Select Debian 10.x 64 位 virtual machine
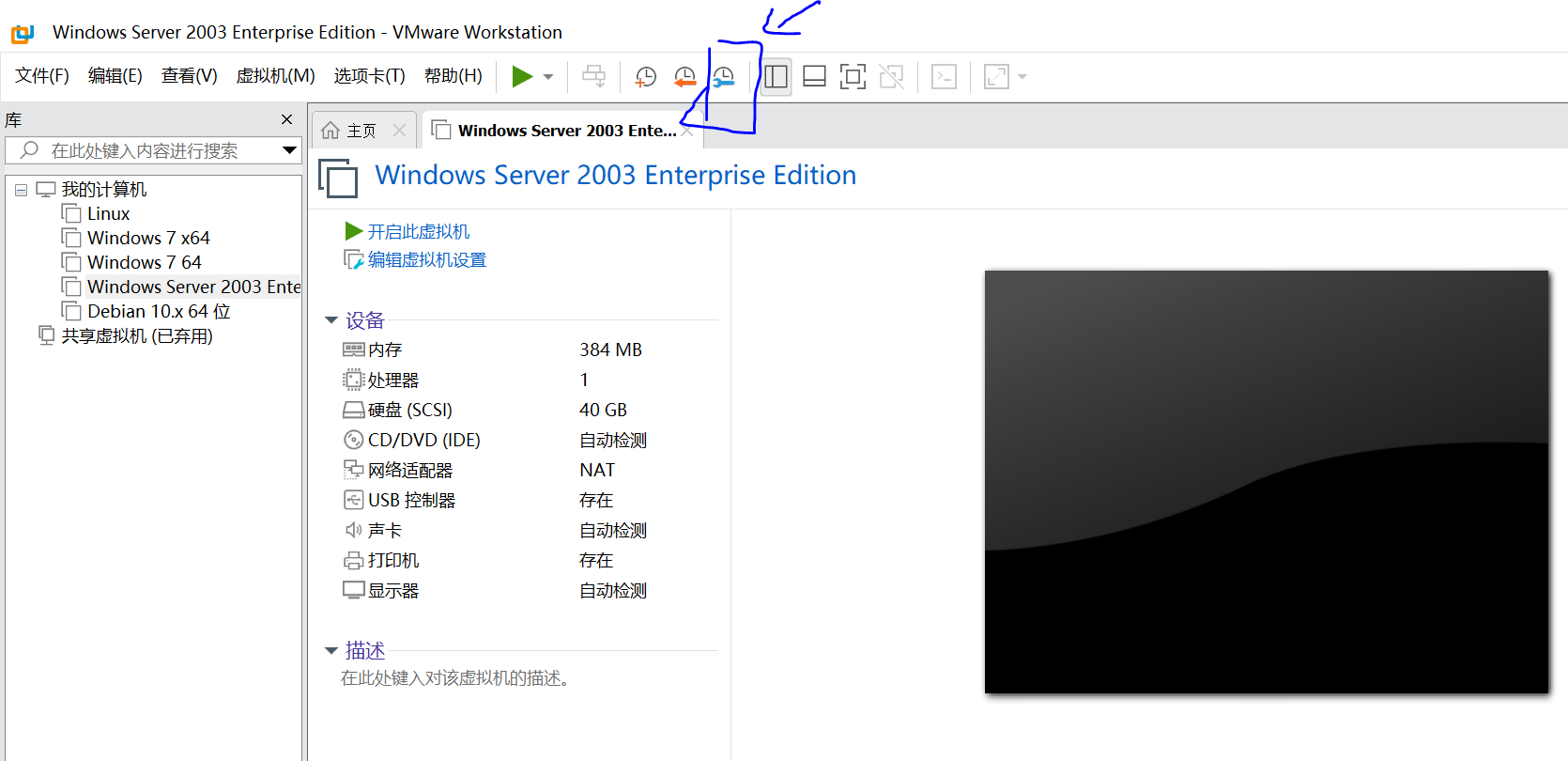Image resolution: width=1568 pixels, height=761 pixels. coord(159,312)
